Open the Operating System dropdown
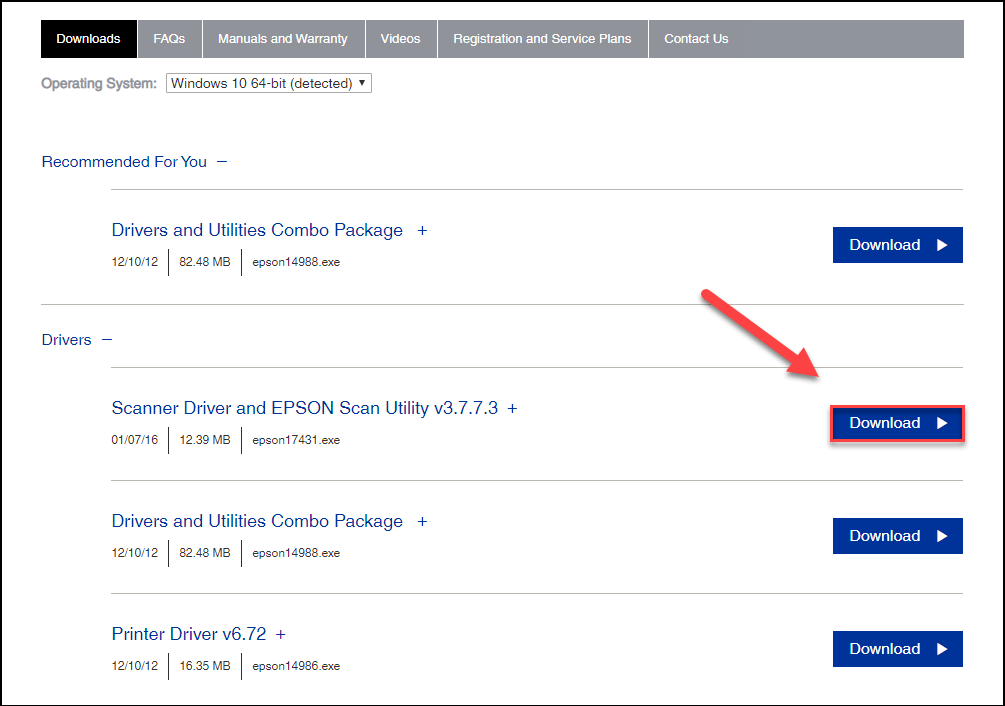The width and height of the screenshot is (1005, 706). click(268, 84)
